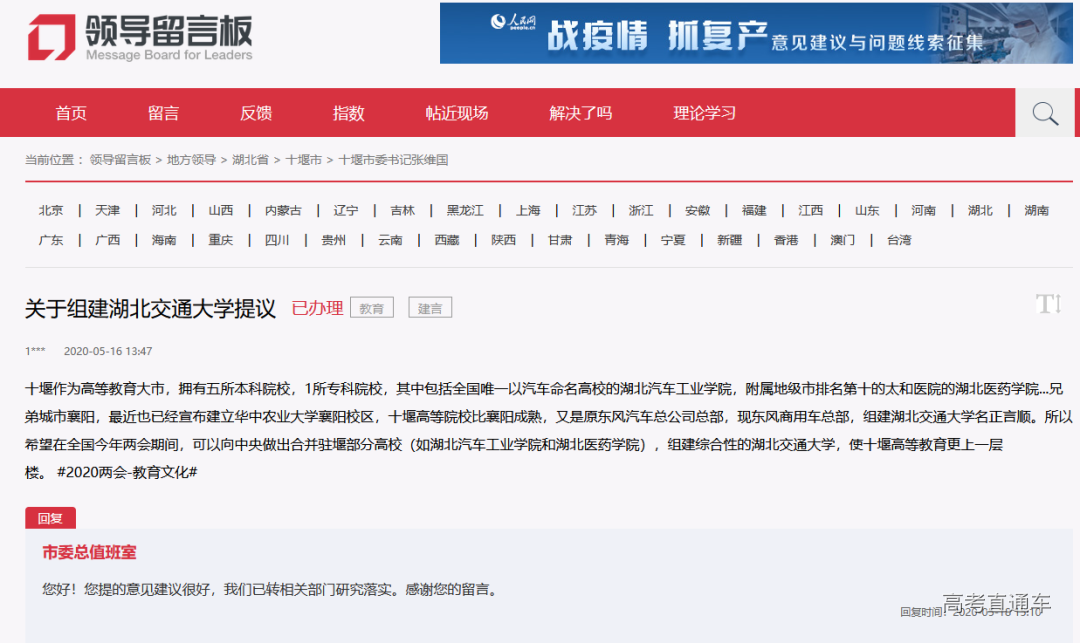
Task: Click 地方领导 breadcrumb link
Action: click(191, 160)
